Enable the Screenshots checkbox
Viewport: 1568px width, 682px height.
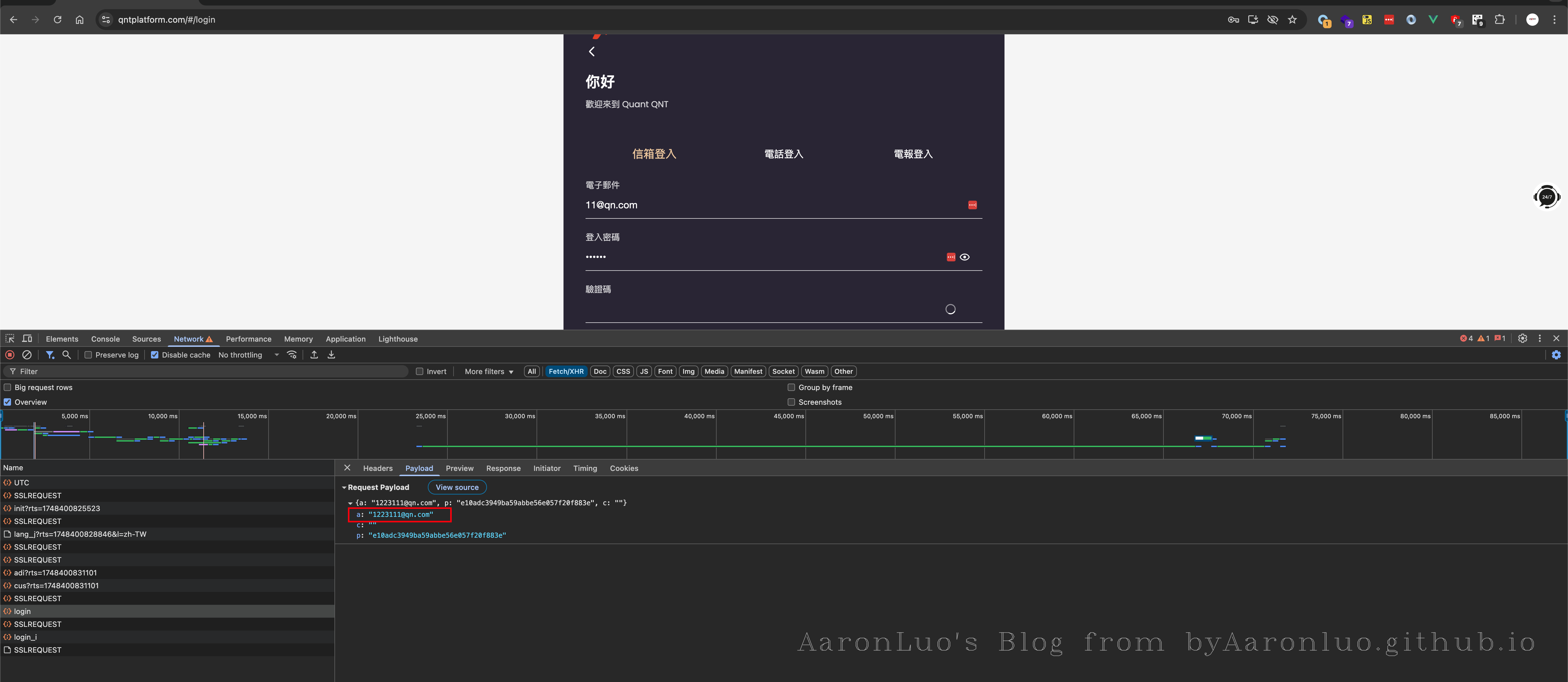791,402
